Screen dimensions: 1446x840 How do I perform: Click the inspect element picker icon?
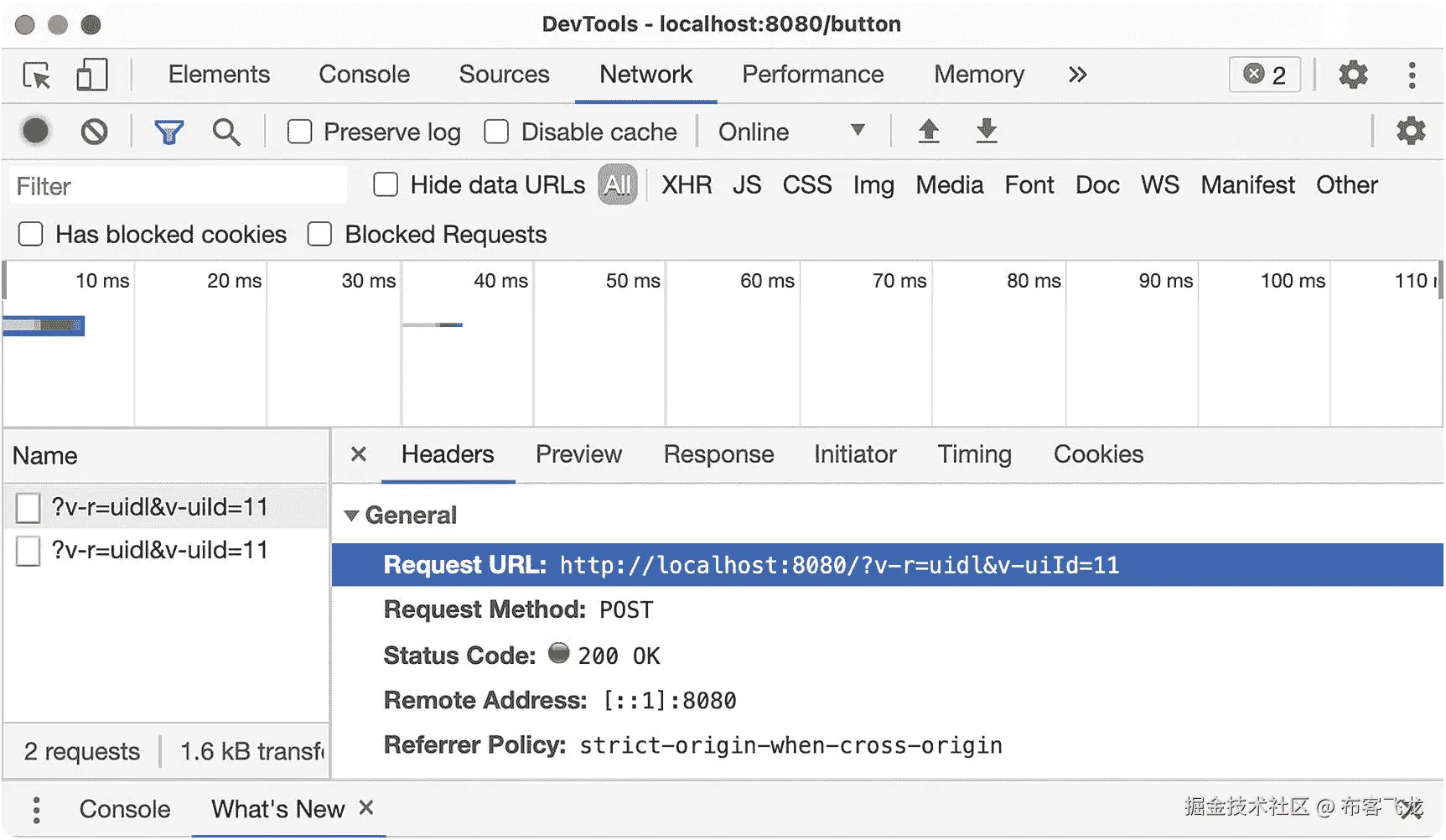37,75
